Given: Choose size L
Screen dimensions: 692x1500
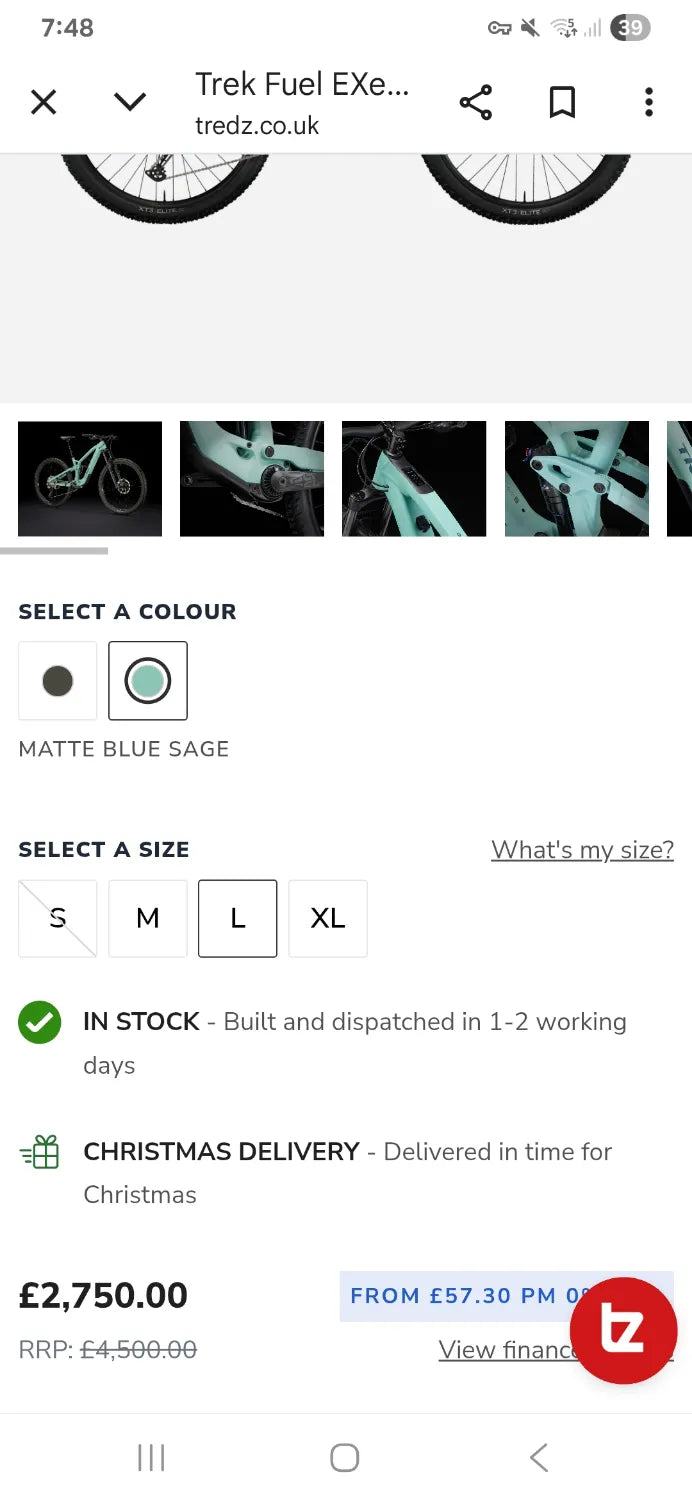Looking at the screenshot, I should pyautogui.click(x=238, y=919).
